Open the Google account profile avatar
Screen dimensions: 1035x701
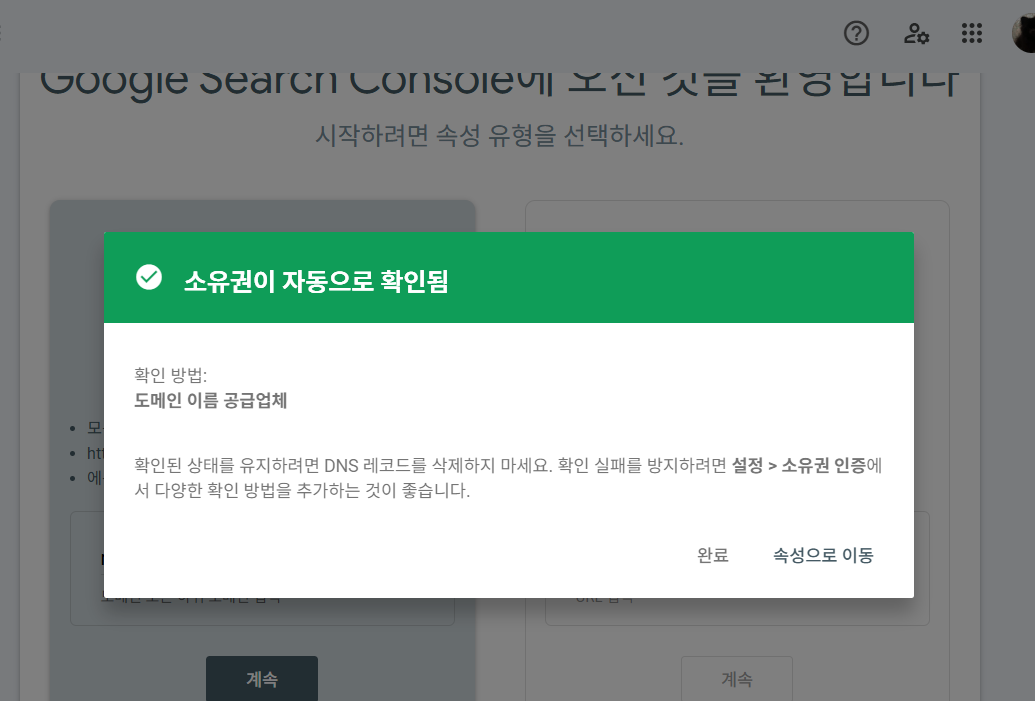tap(1024, 33)
